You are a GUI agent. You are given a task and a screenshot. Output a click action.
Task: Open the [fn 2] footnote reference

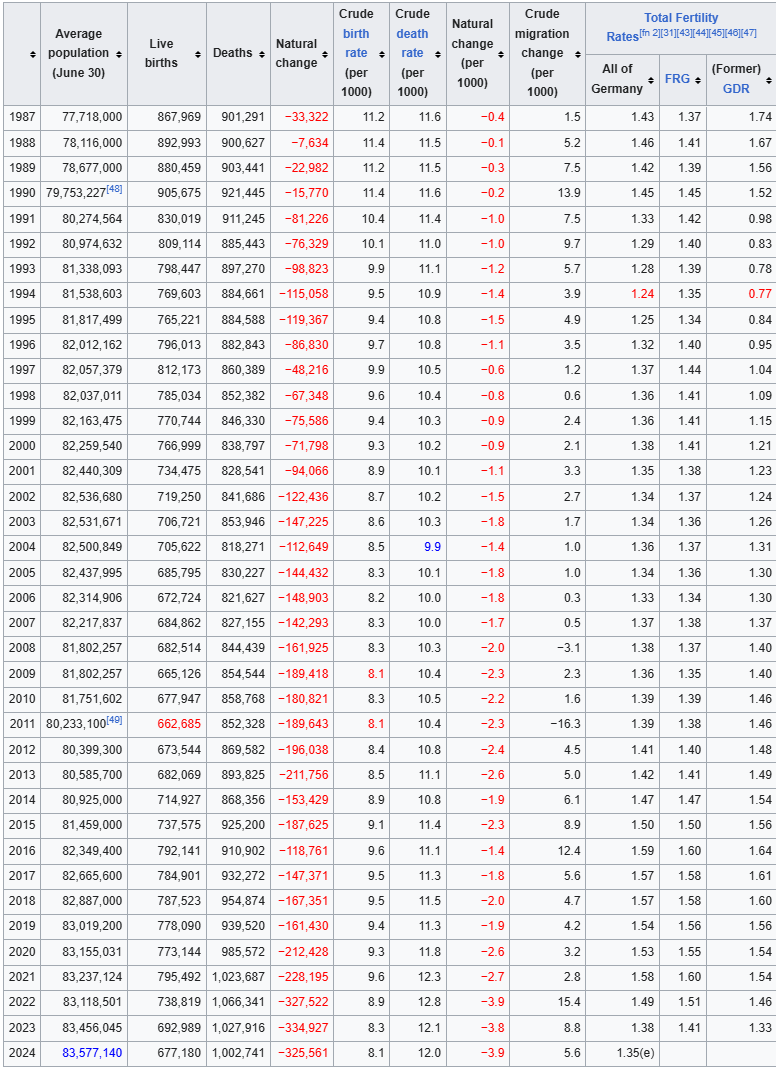point(649,33)
